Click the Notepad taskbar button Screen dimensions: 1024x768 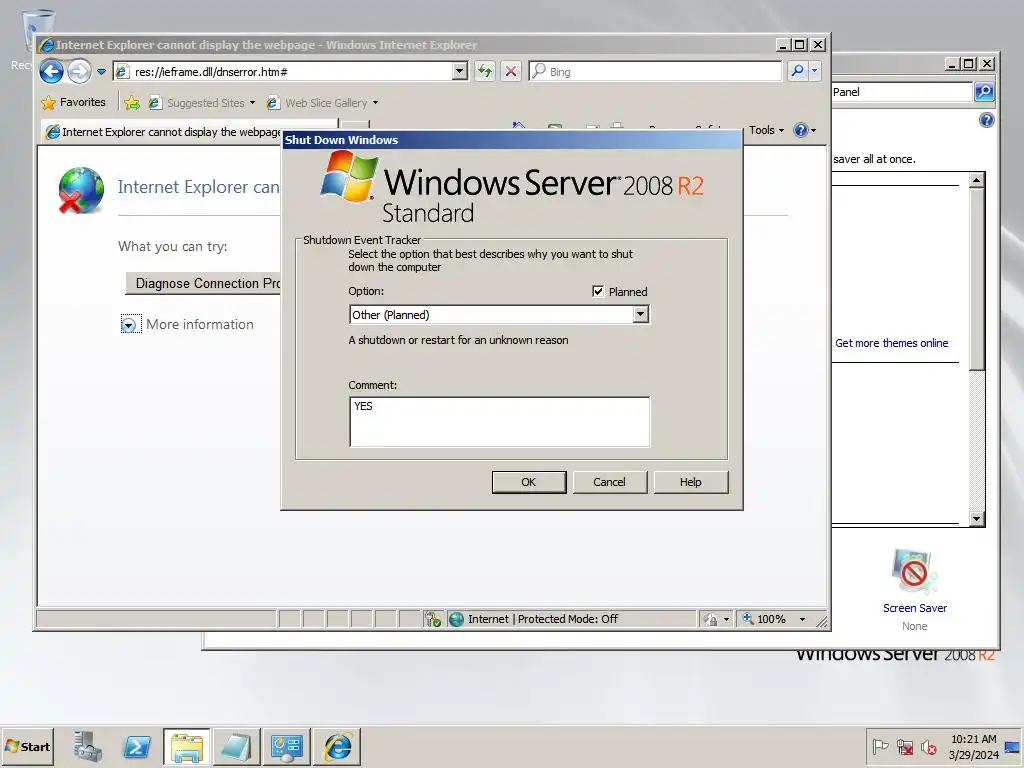click(x=236, y=746)
